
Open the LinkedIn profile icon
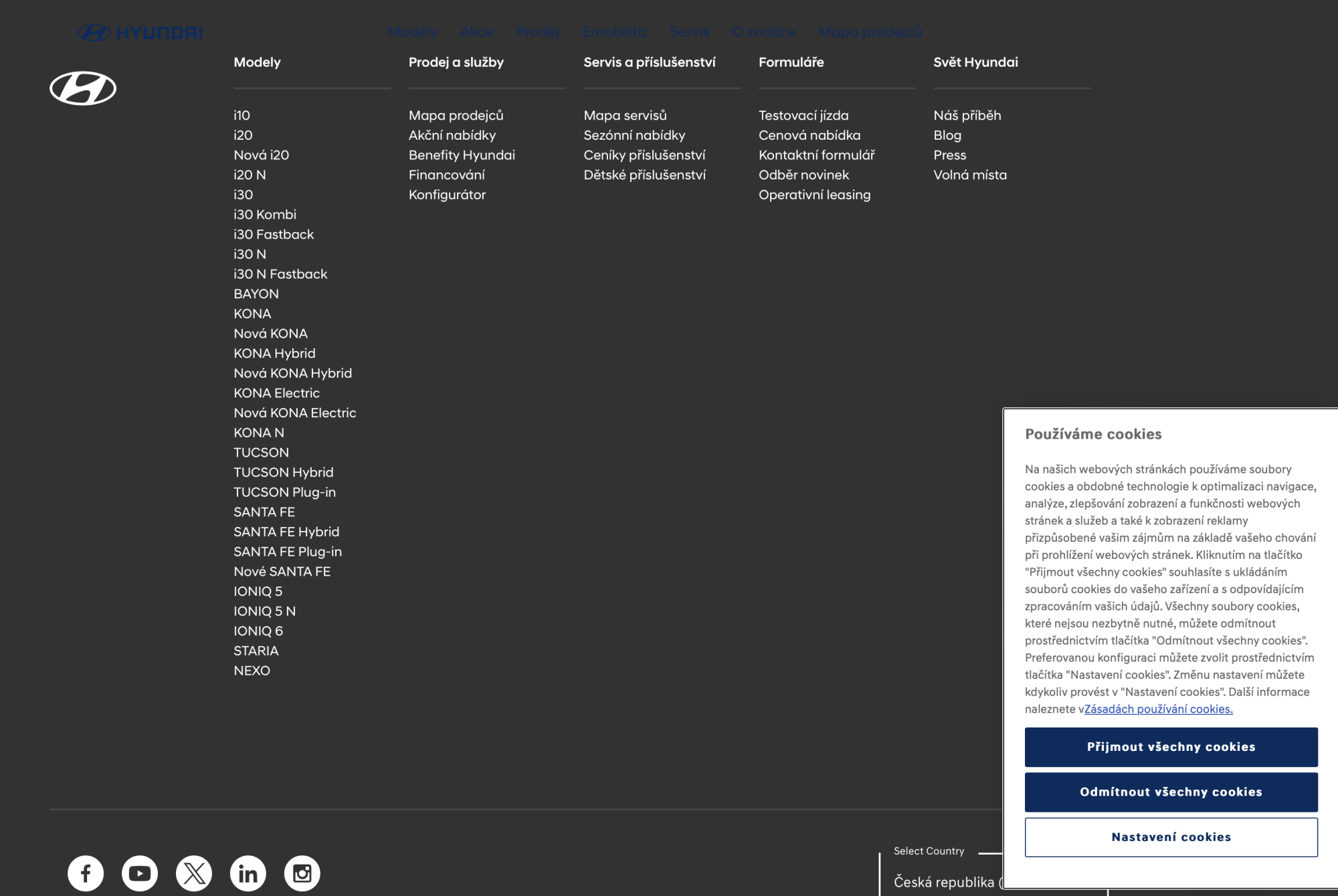[x=248, y=873]
